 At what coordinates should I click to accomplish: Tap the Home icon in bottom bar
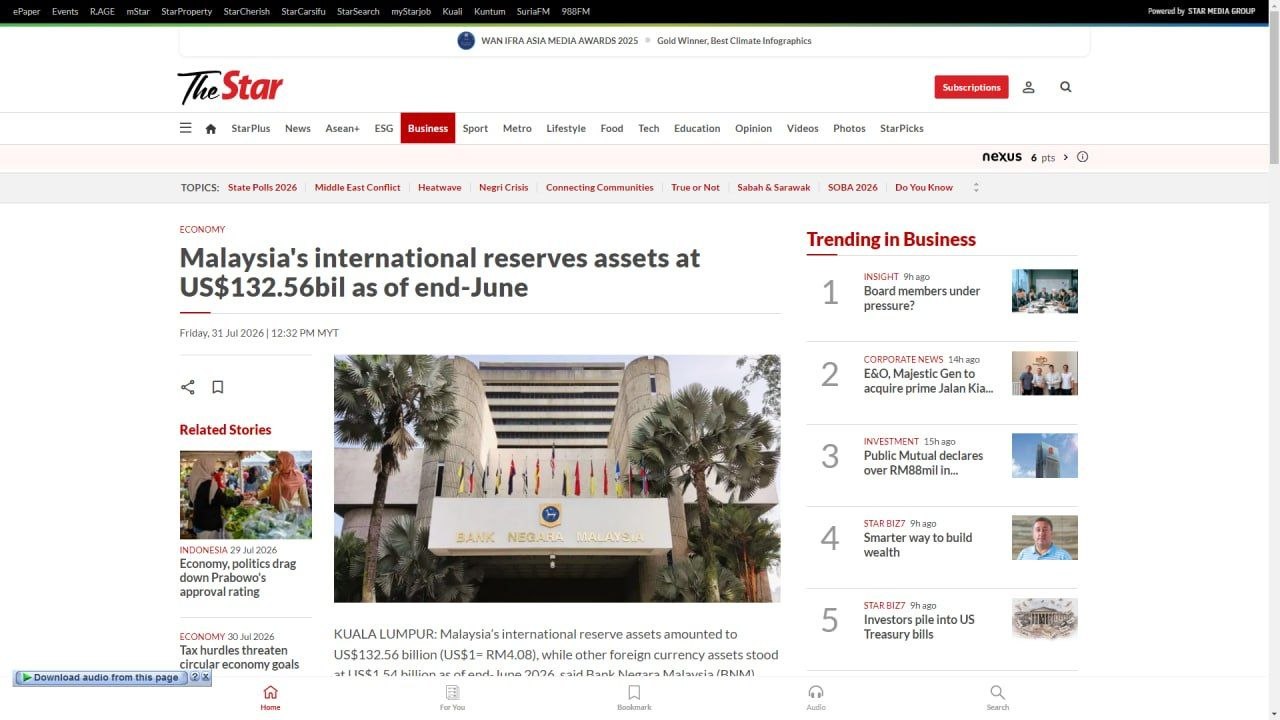pyautogui.click(x=270, y=697)
